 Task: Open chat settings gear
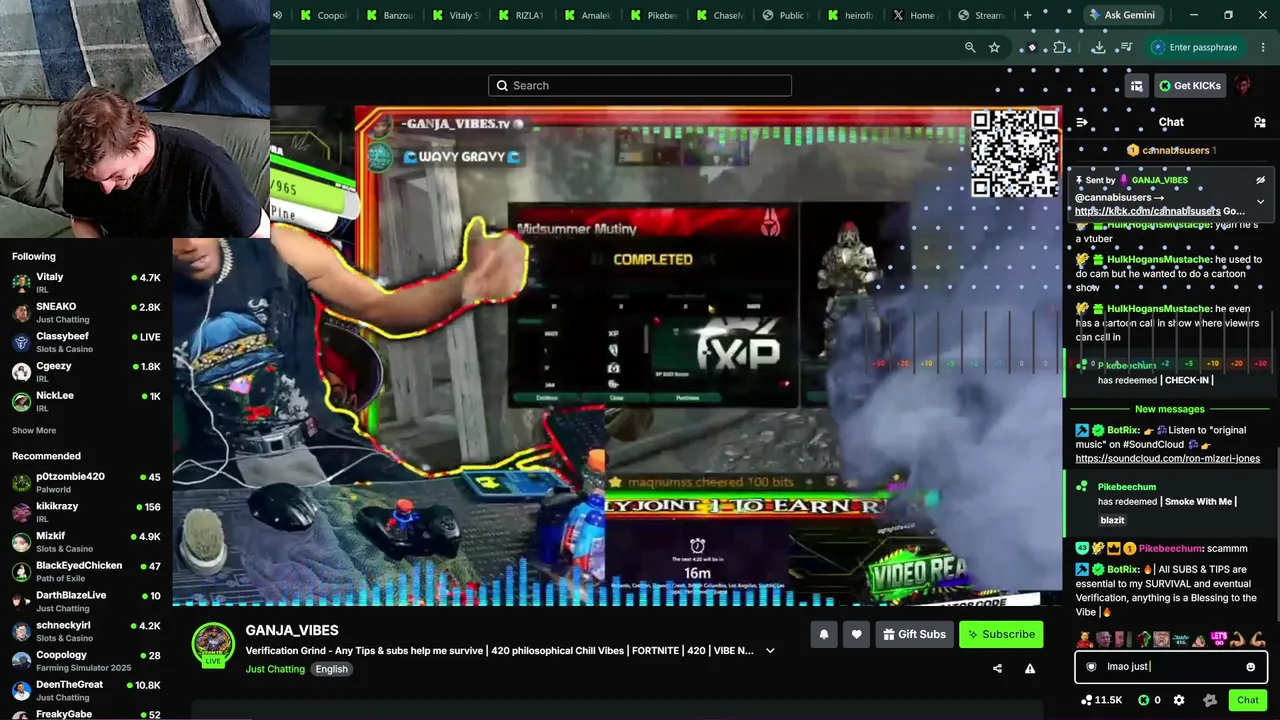(1179, 700)
